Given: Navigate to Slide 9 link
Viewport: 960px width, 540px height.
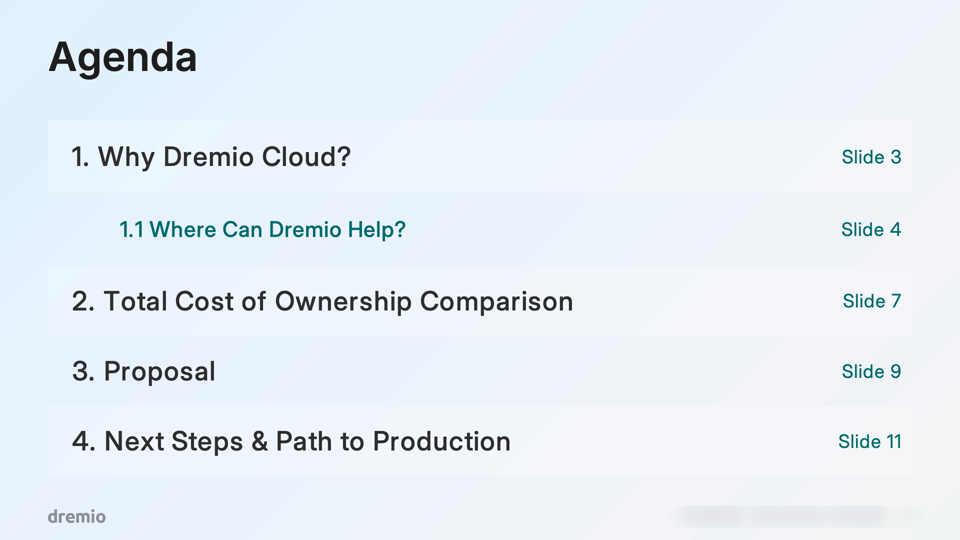Looking at the screenshot, I should 871,372.
